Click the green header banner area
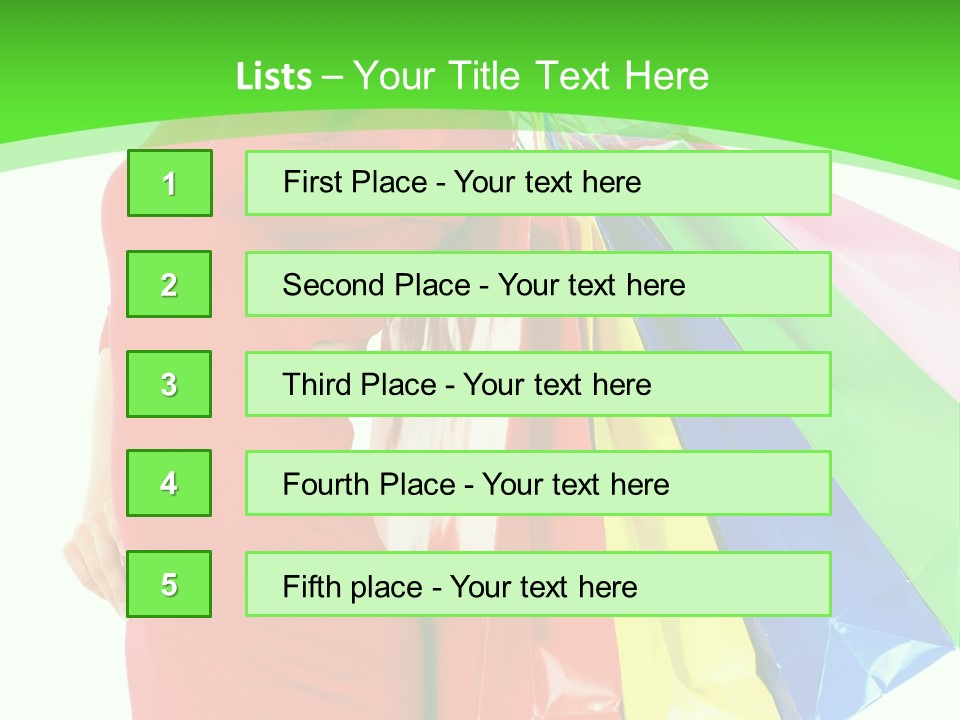 (480, 30)
